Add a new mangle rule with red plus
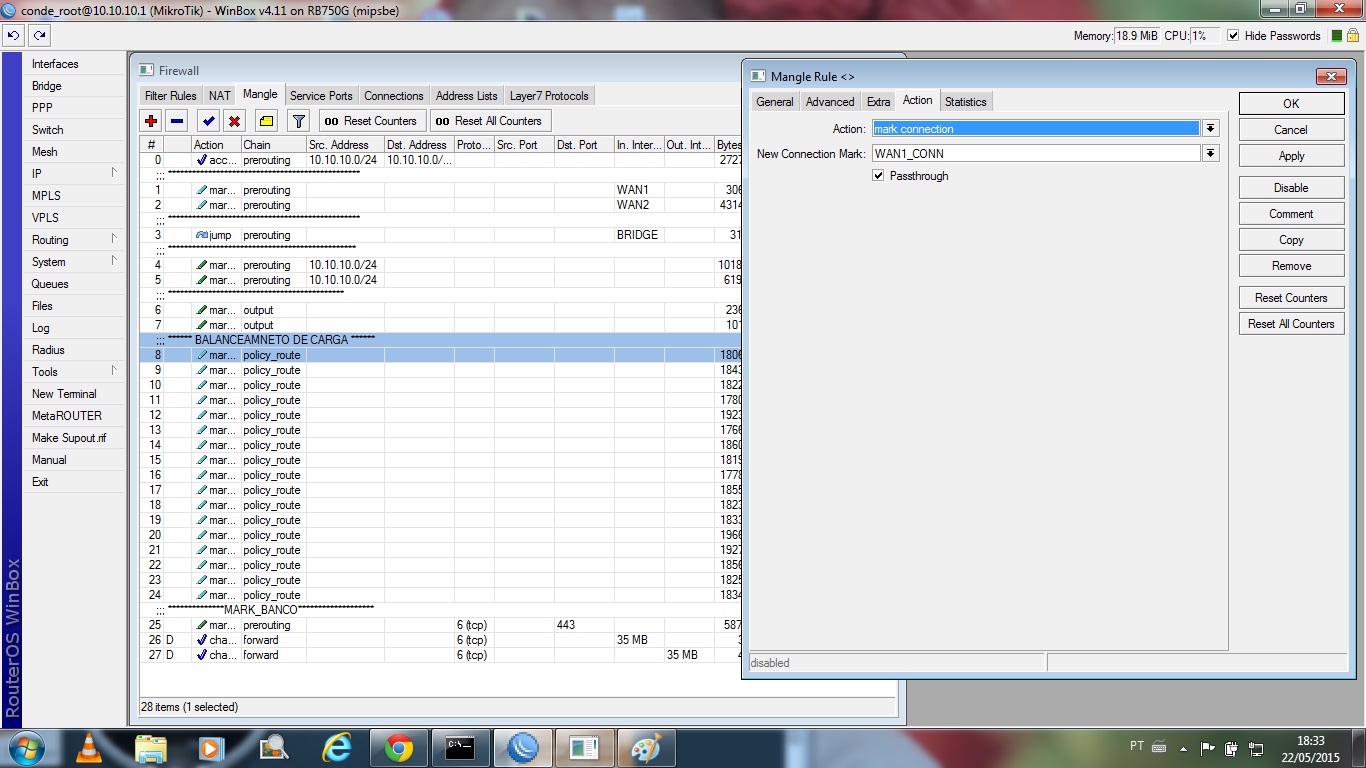Image resolution: width=1366 pixels, height=768 pixels. click(x=151, y=121)
